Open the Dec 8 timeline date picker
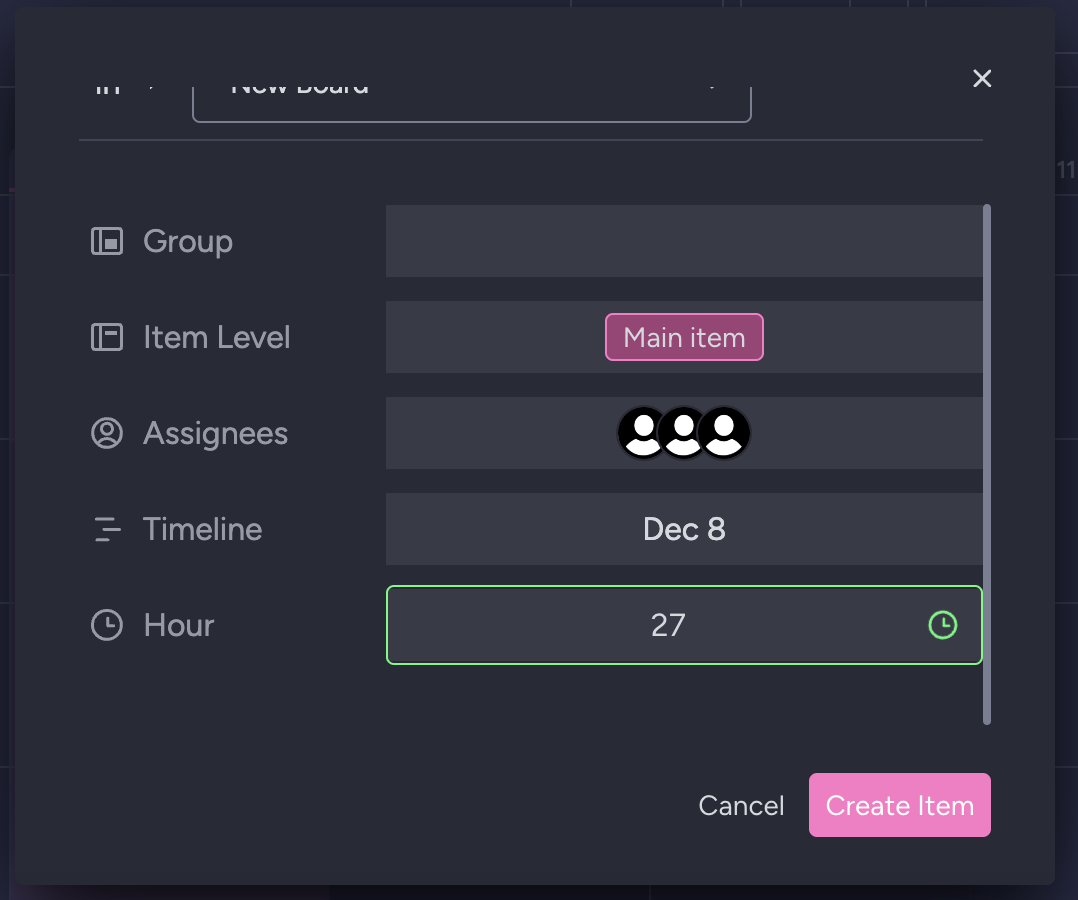The image size is (1078, 900). coord(684,529)
